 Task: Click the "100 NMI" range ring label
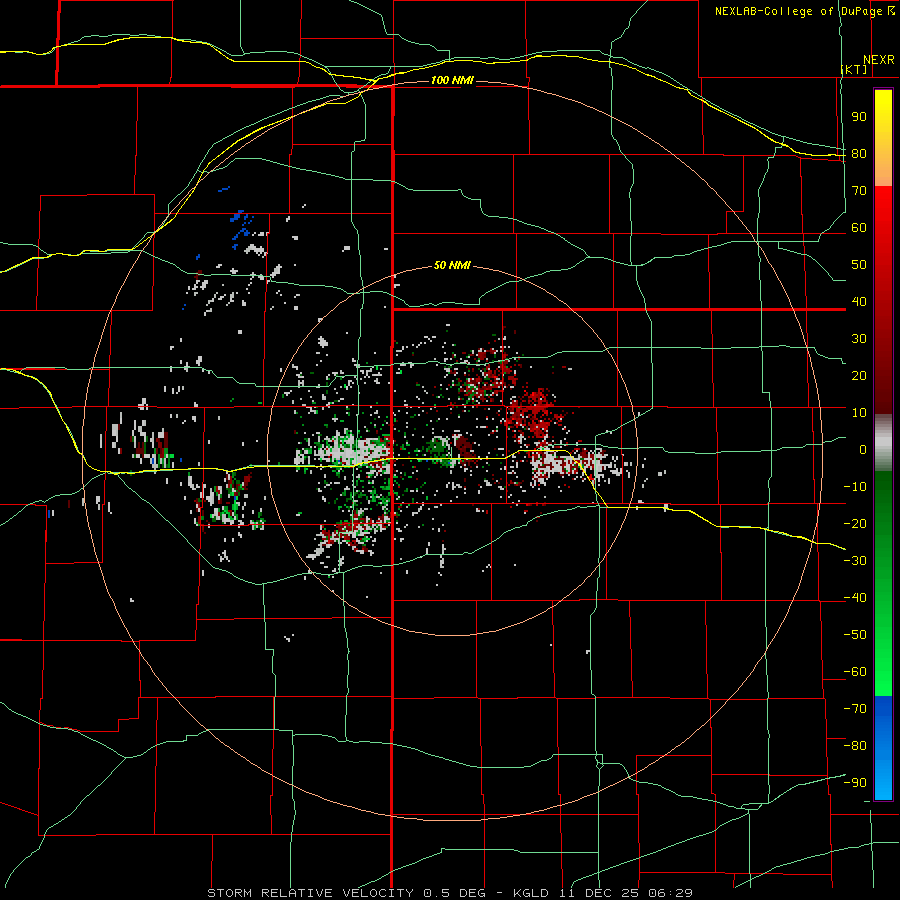click(x=452, y=80)
